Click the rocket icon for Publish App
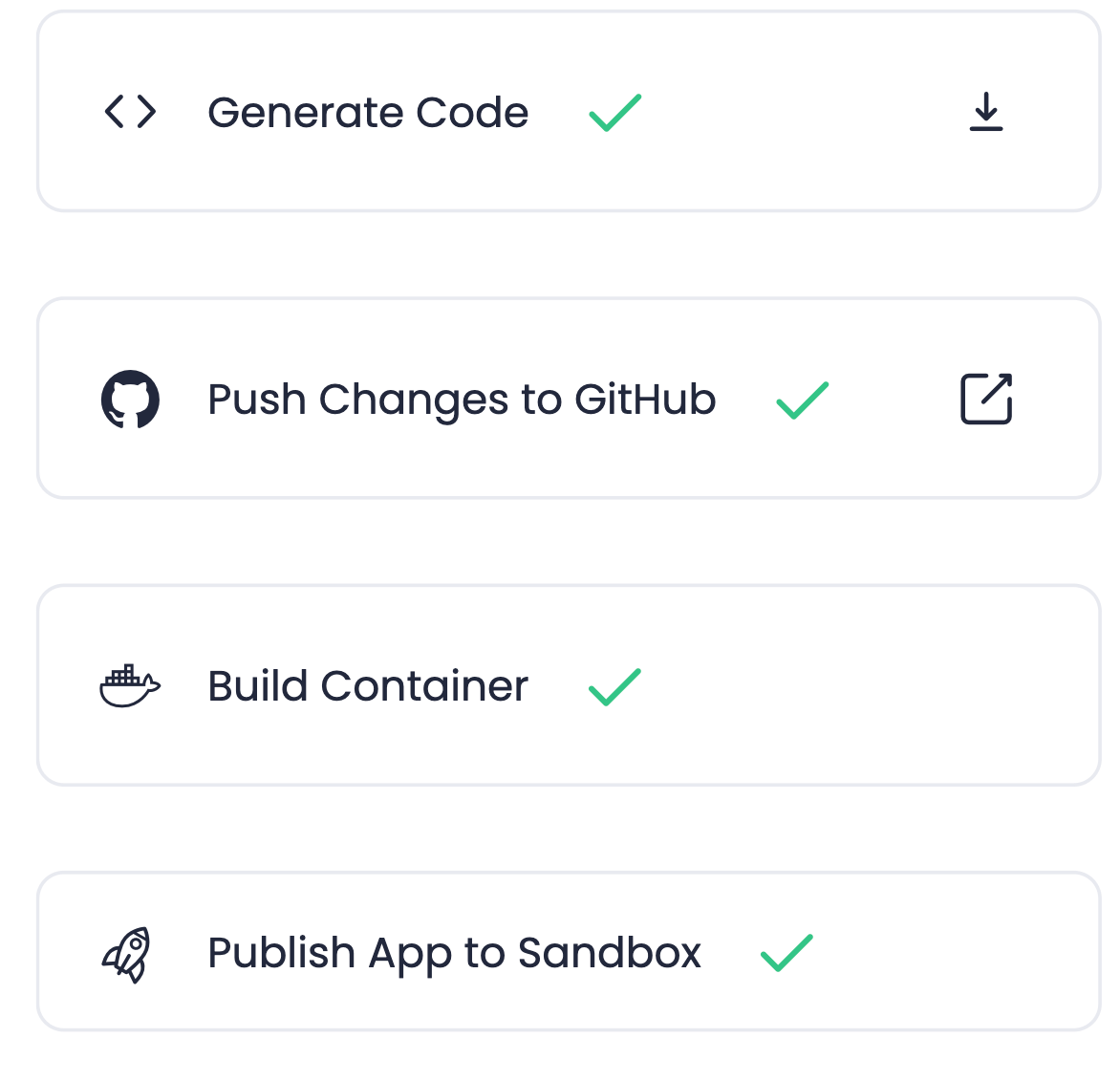The height and width of the screenshot is (1082, 1120). pyautogui.click(x=127, y=954)
